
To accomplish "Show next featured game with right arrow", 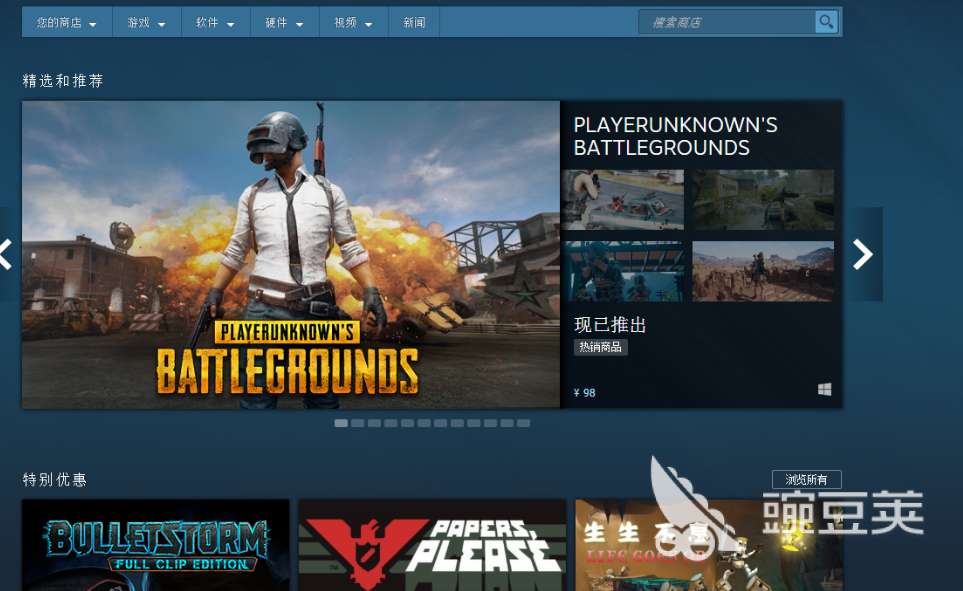I will pos(863,254).
